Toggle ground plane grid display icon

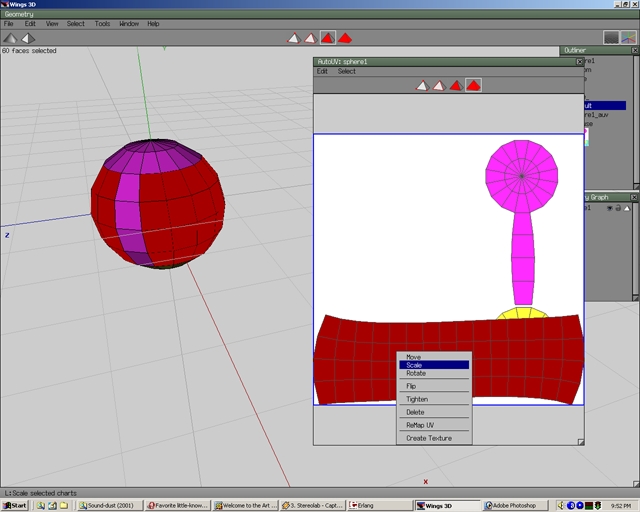click(611, 38)
